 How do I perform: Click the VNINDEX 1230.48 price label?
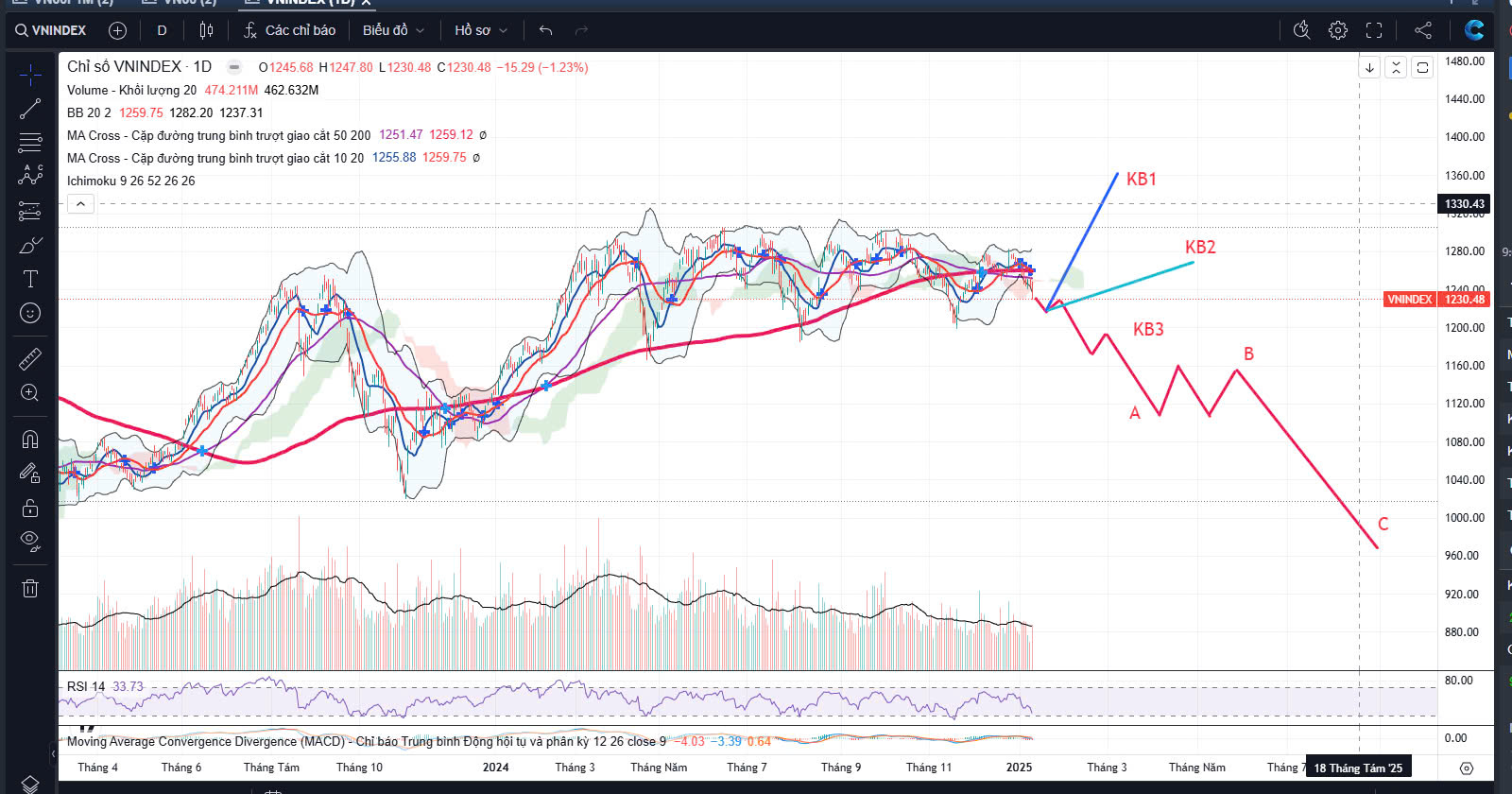[1436, 299]
